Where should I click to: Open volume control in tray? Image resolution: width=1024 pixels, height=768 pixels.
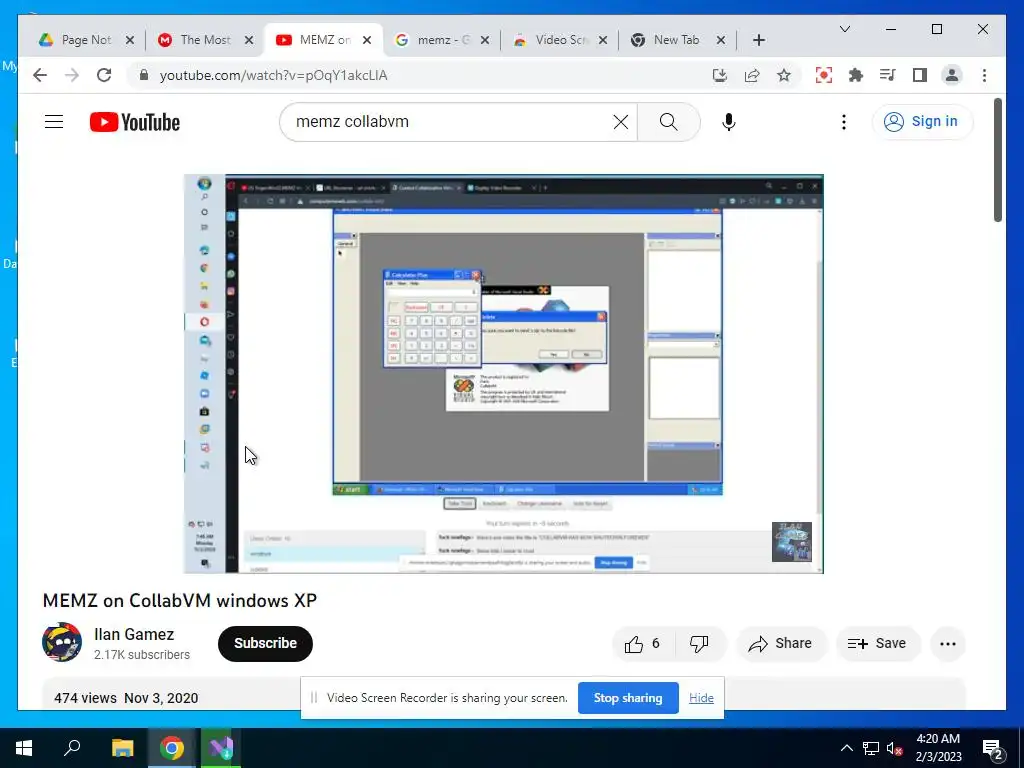coord(895,748)
